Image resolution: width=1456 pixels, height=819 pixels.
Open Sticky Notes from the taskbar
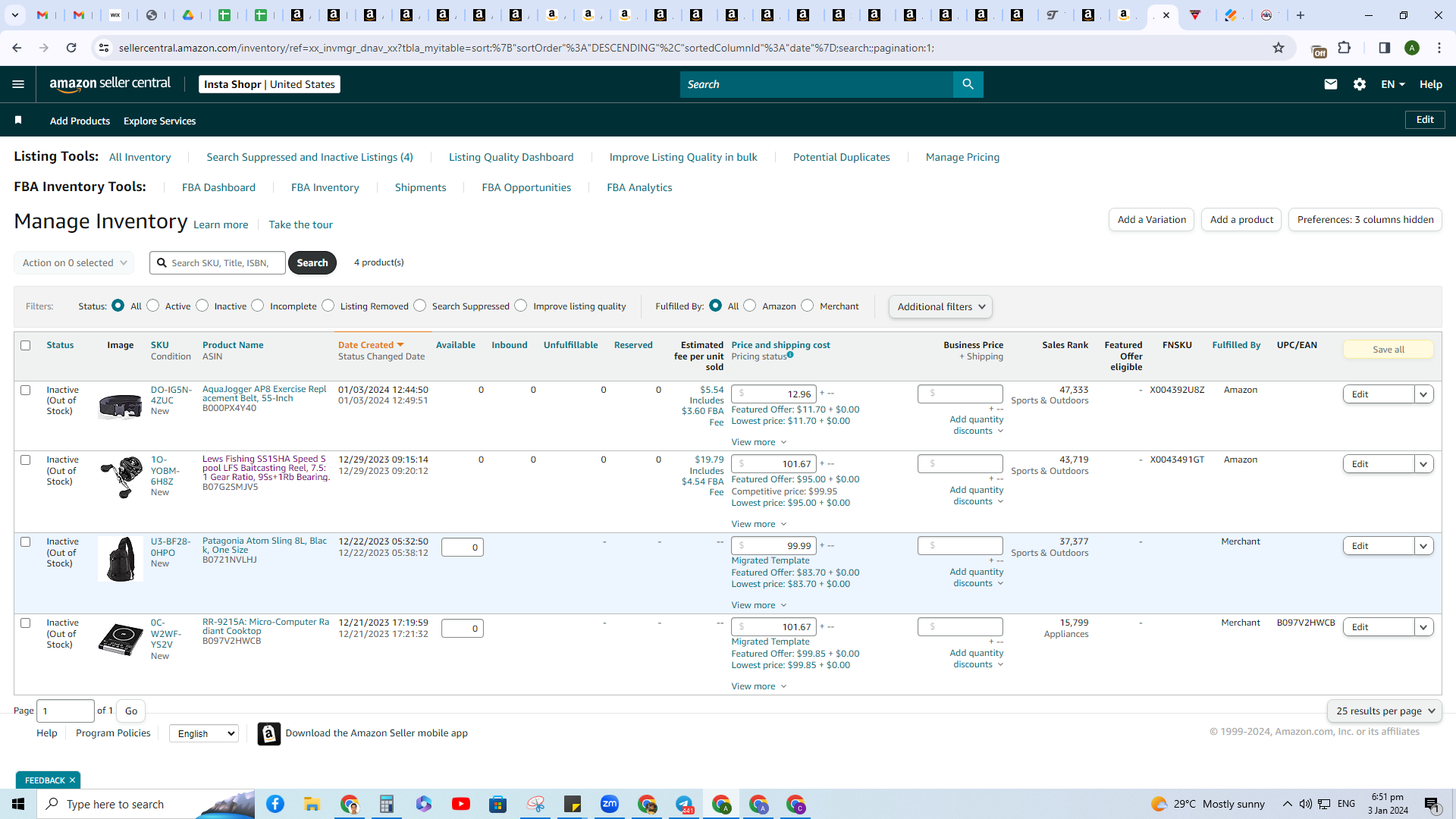(x=572, y=804)
